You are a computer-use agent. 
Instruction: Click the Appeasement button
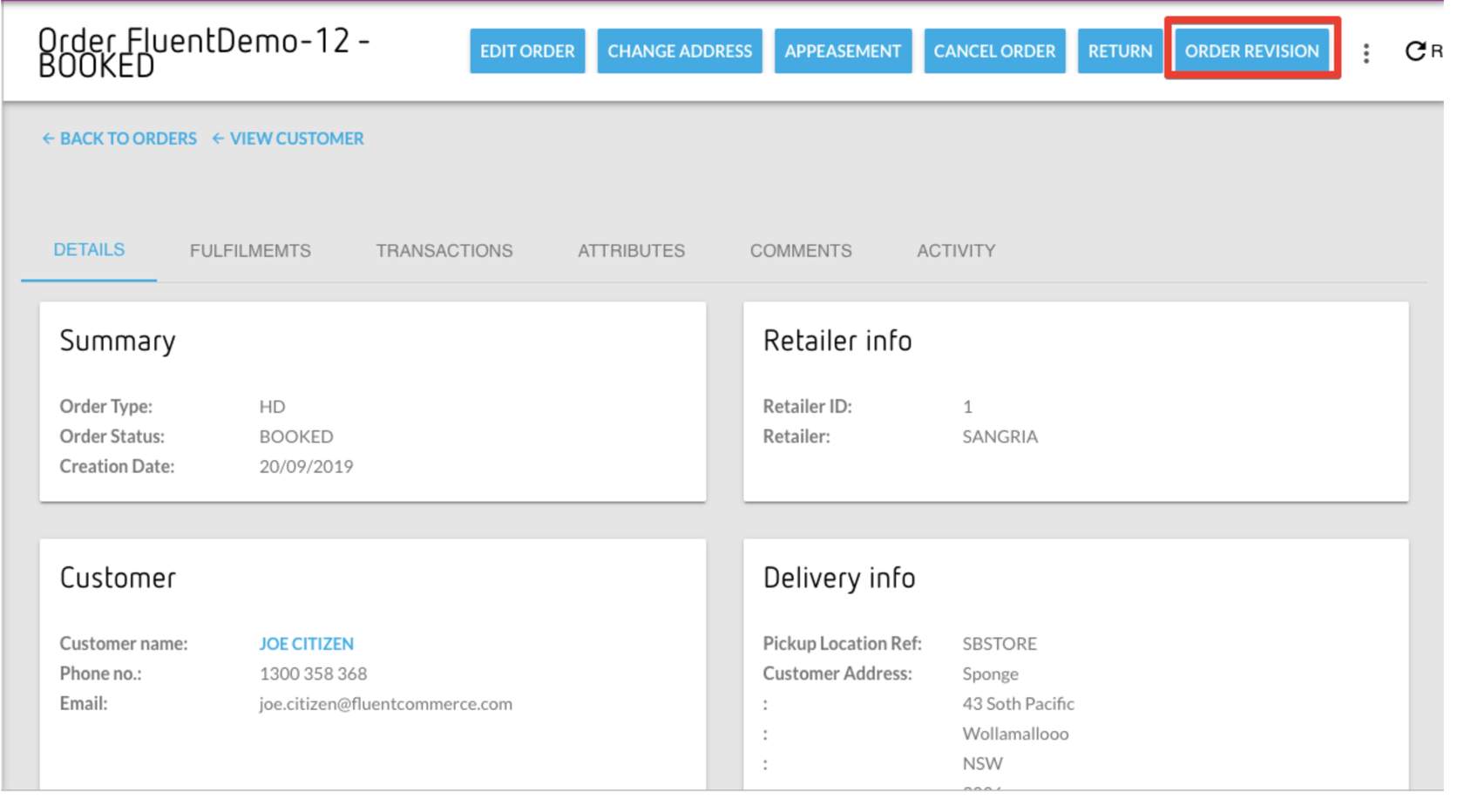[842, 51]
